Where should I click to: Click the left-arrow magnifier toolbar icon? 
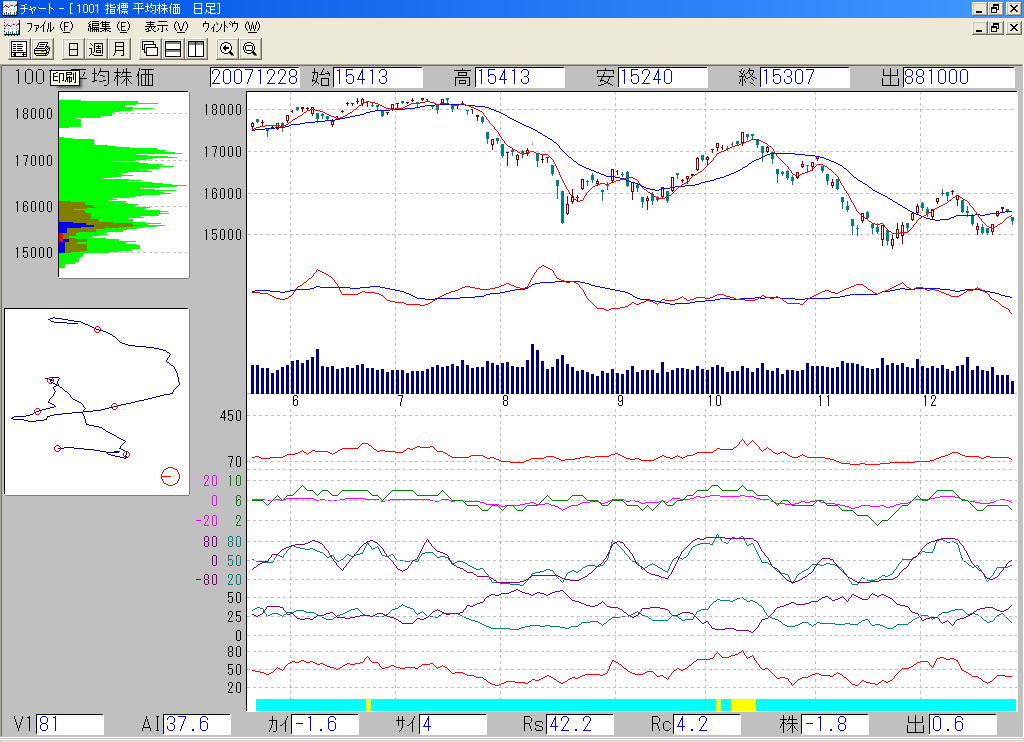coord(227,49)
